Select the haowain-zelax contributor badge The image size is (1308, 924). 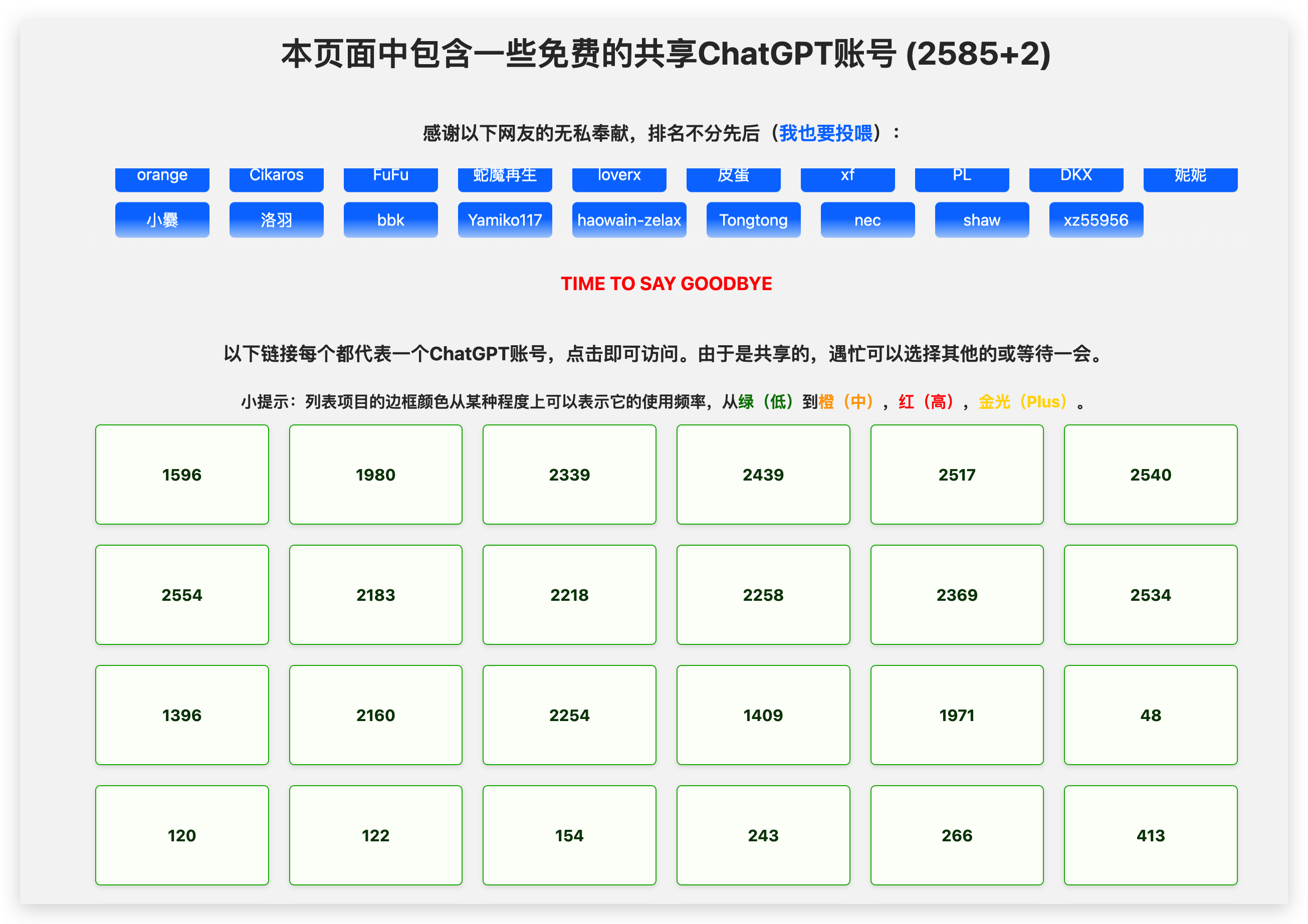click(x=629, y=220)
